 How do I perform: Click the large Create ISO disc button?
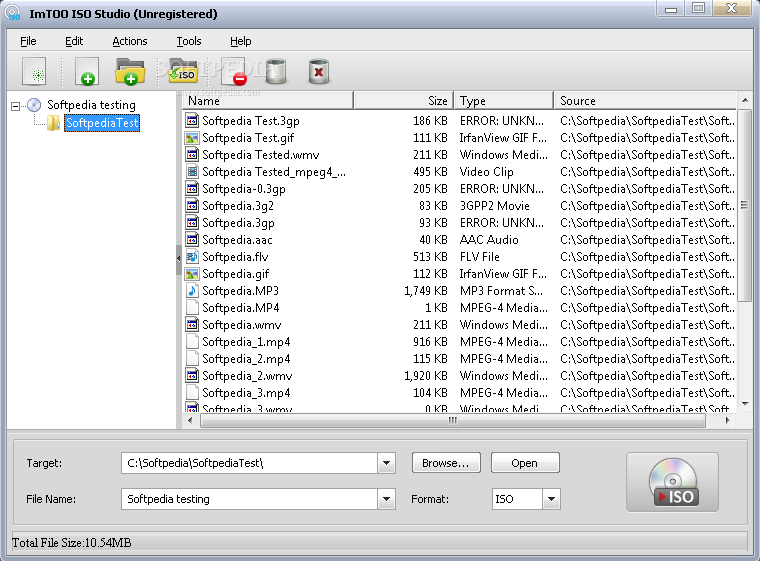click(x=672, y=482)
